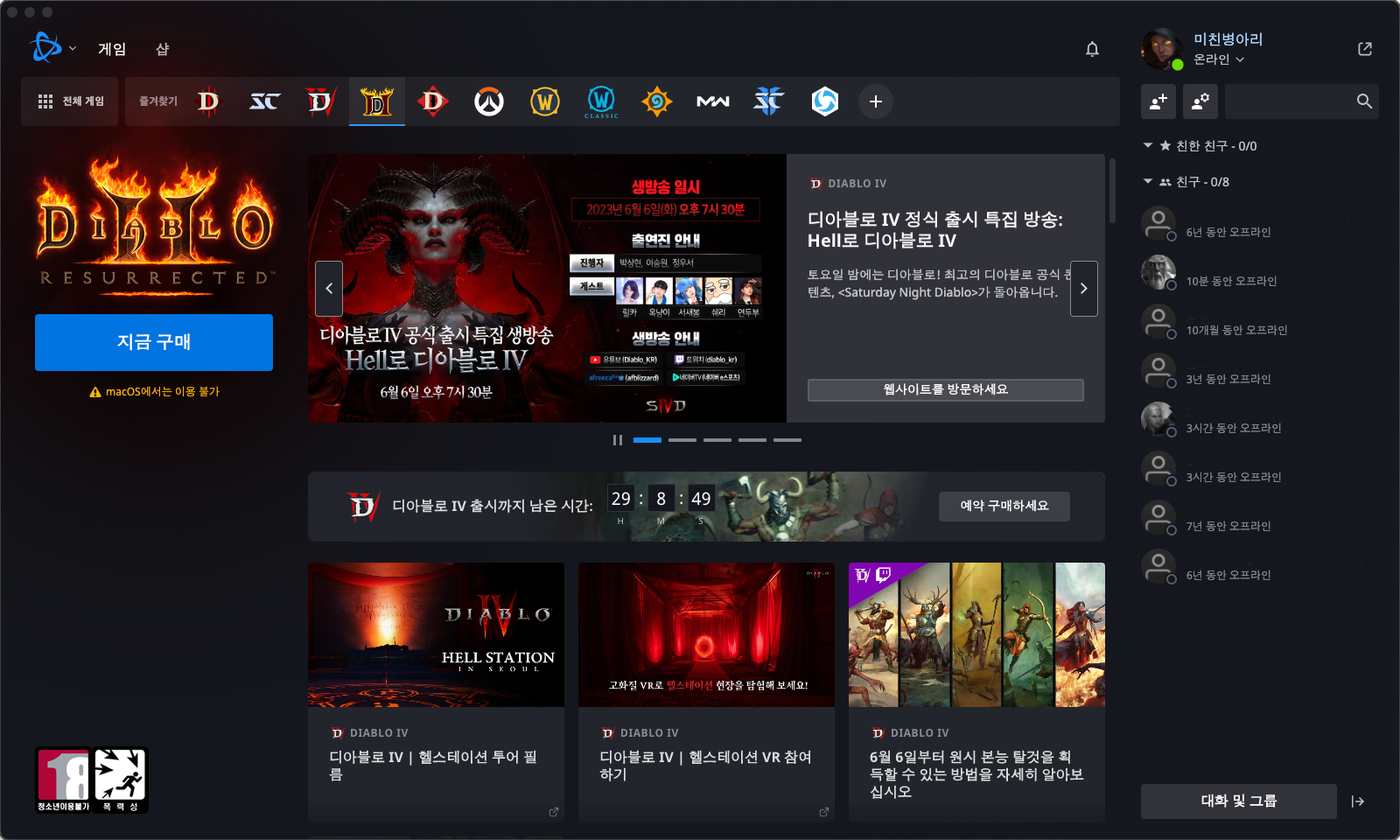The width and height of the screenshot is (1400, 840).
Task: Click the 미친병아리 profile avatar
Action: click(x=1162, y=49)
